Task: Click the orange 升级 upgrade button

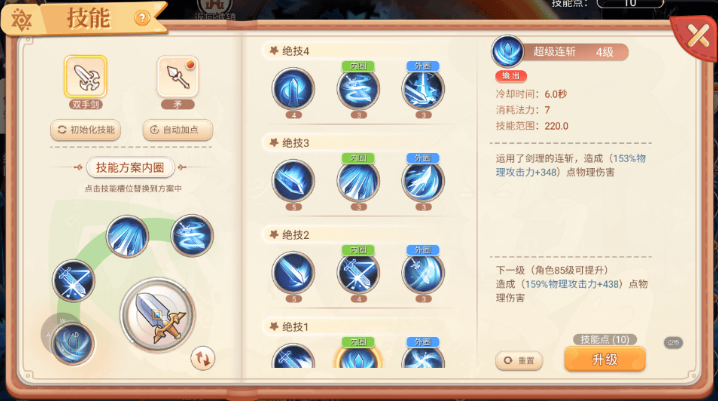Action: coord(605,359)
